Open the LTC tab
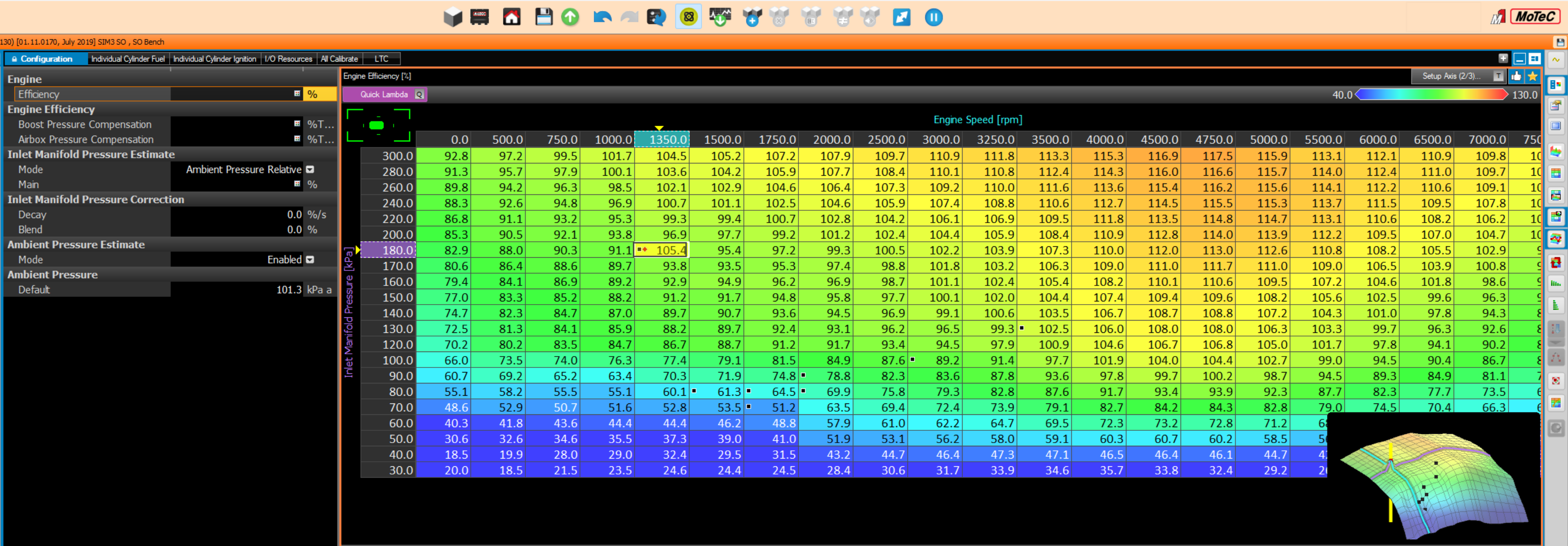The image size is (1568, 546). coord(381,59)
